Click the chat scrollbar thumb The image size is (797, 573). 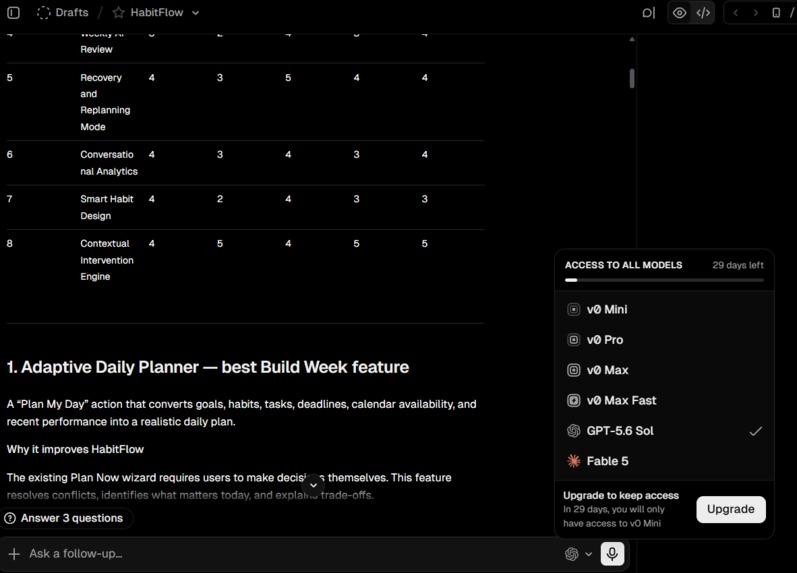coord(632,79)
